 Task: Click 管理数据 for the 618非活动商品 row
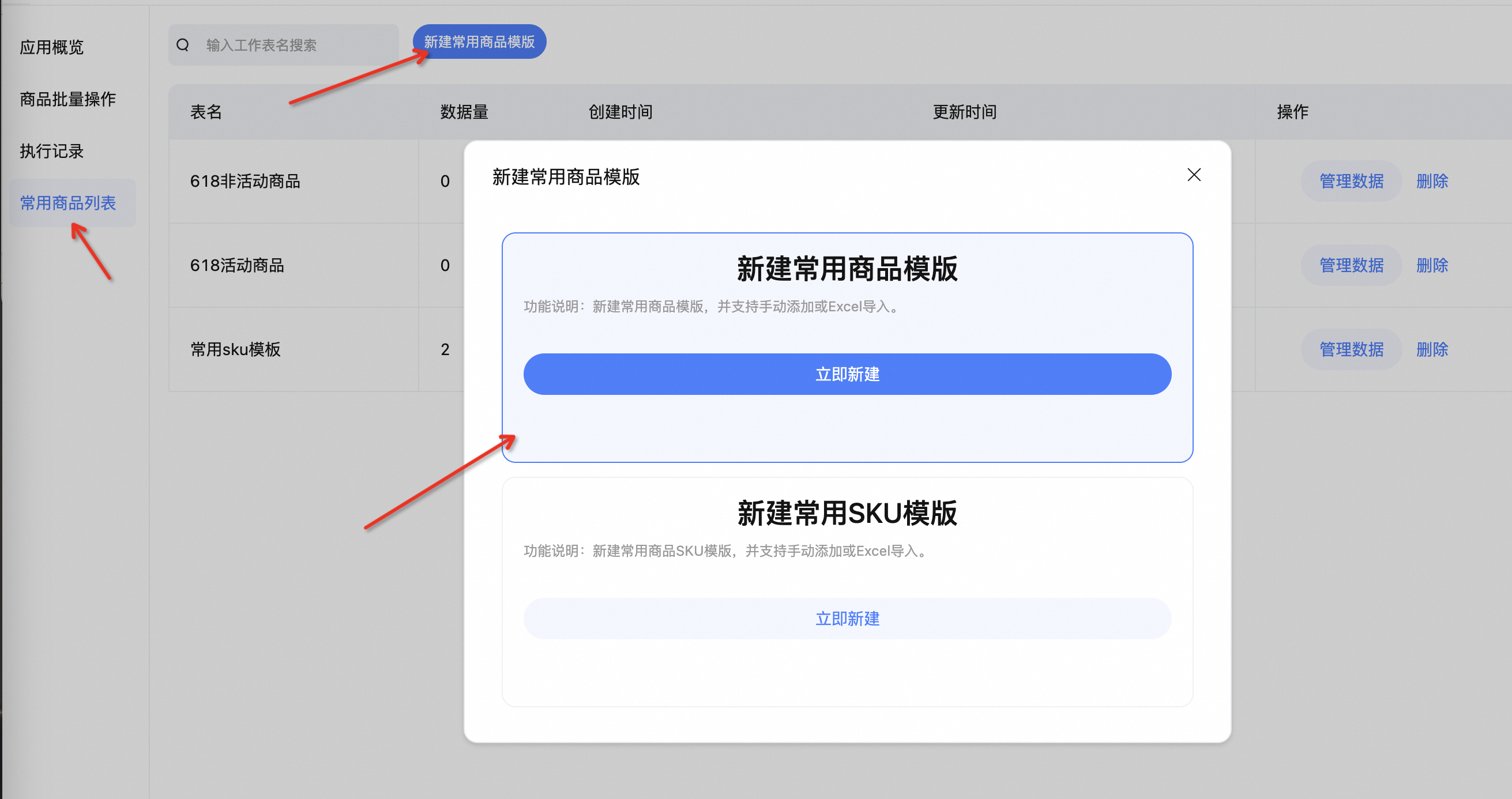pos(1351,181)
